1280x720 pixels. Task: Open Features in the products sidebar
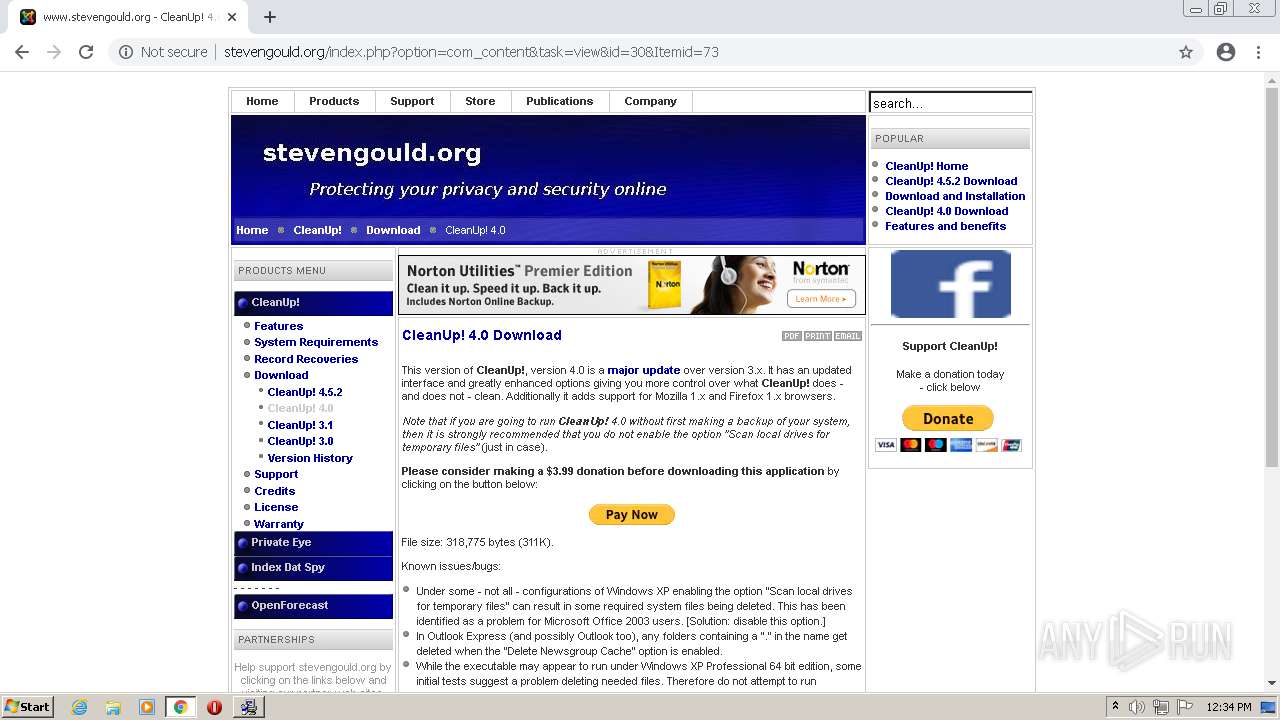pos(278,326)
